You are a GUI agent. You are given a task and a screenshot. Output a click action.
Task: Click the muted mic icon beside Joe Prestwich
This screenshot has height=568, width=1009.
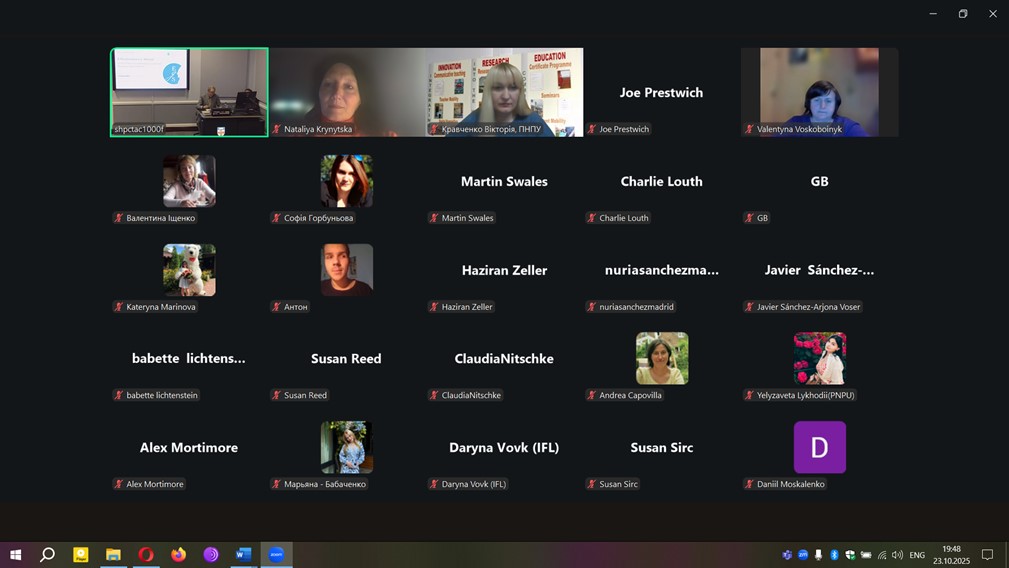[592, 129]
